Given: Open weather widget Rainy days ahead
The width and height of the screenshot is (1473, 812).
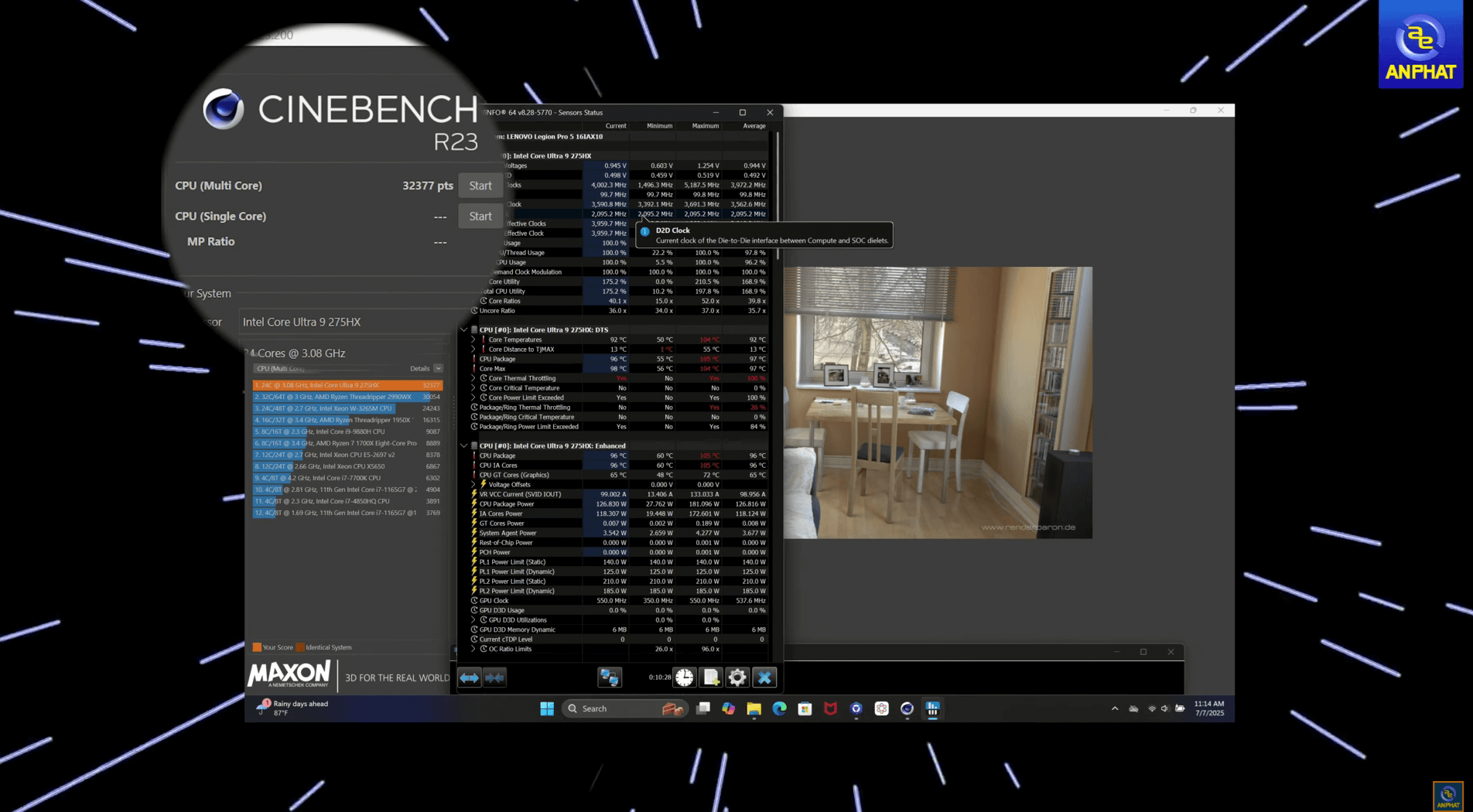Looking at the screenshot, I should [x=294, y=708].
